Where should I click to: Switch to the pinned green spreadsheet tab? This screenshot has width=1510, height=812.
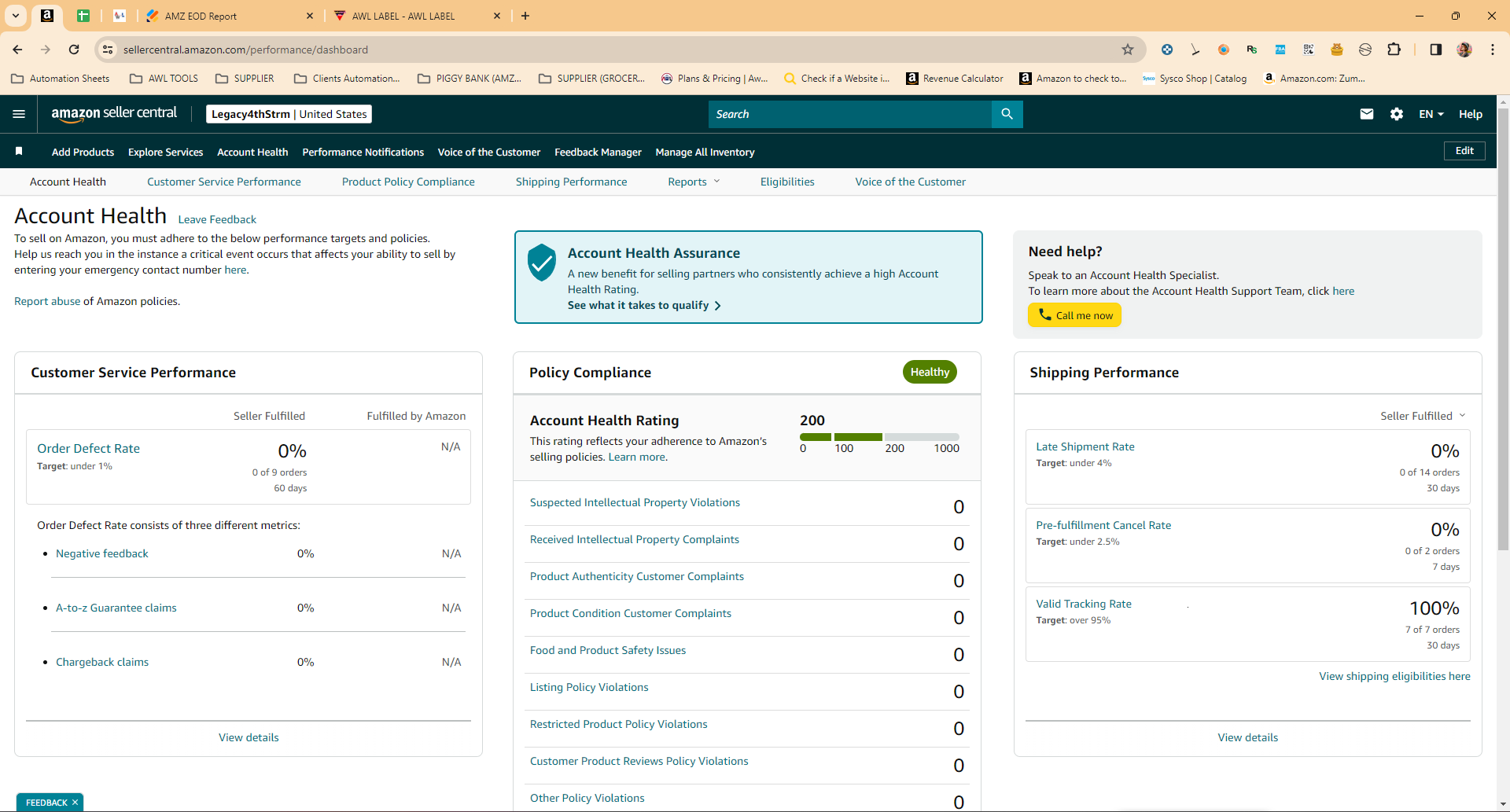83,16
